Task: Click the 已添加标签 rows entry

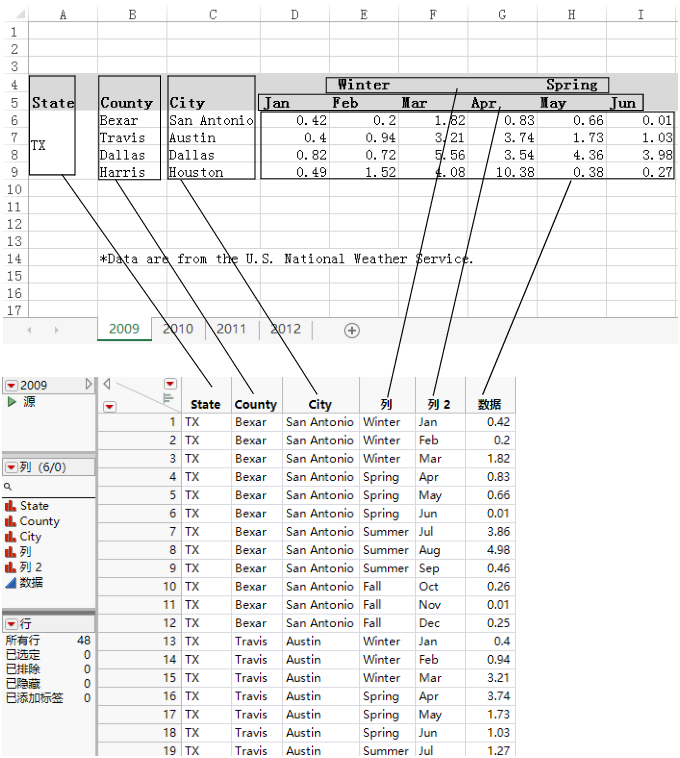Action: [x=48, y=698]
